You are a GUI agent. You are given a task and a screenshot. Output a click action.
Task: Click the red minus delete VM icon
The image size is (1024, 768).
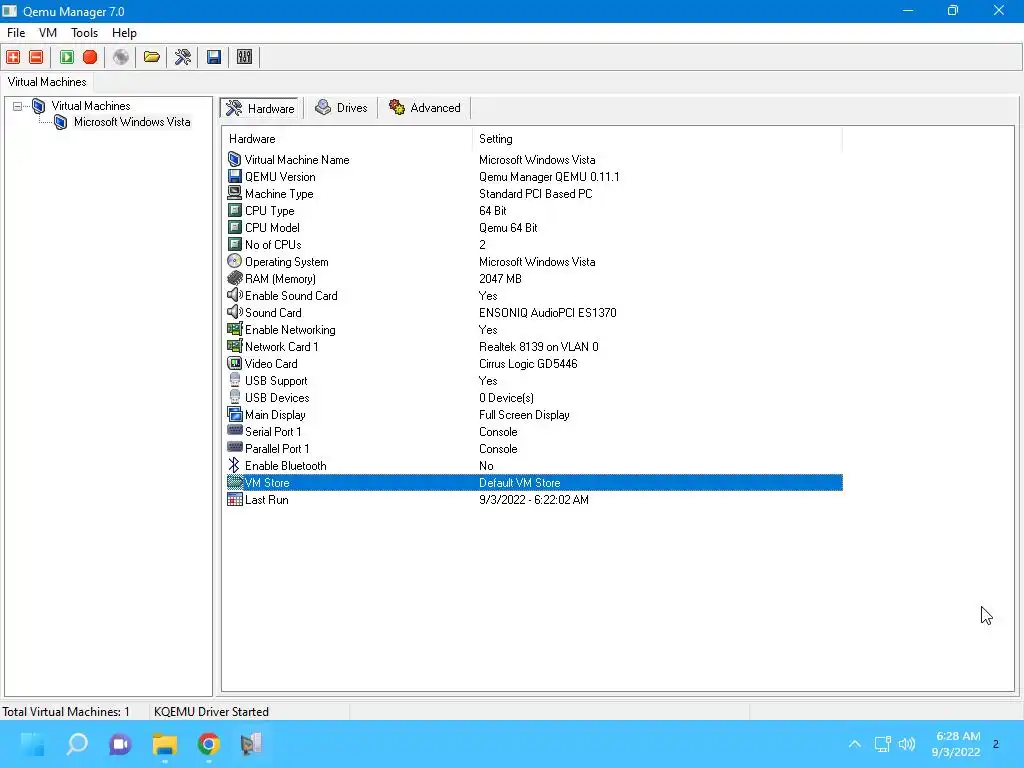[x=37, y=57]
